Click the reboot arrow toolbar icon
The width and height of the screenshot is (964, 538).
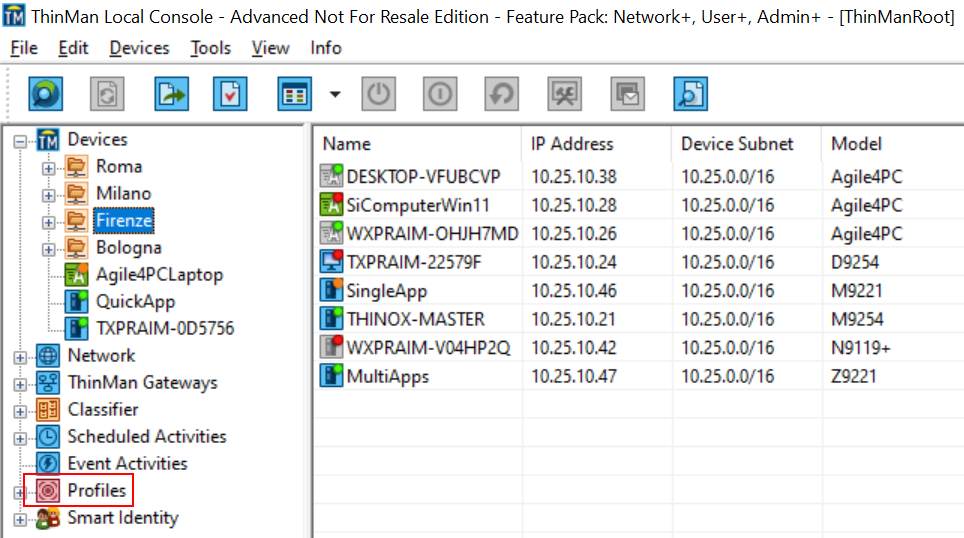[502, 94]
